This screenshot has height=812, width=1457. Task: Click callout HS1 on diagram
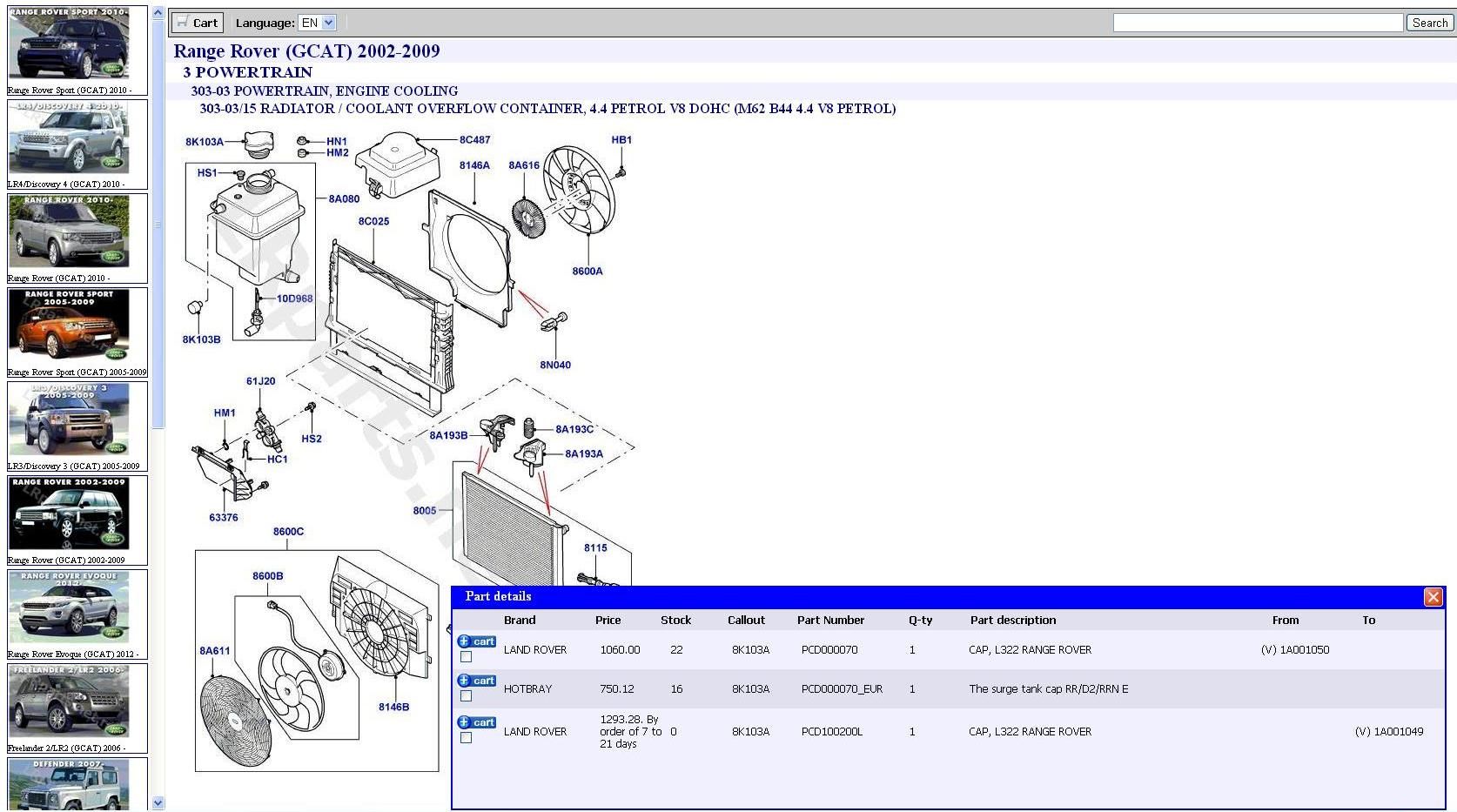tap(207, 172)
